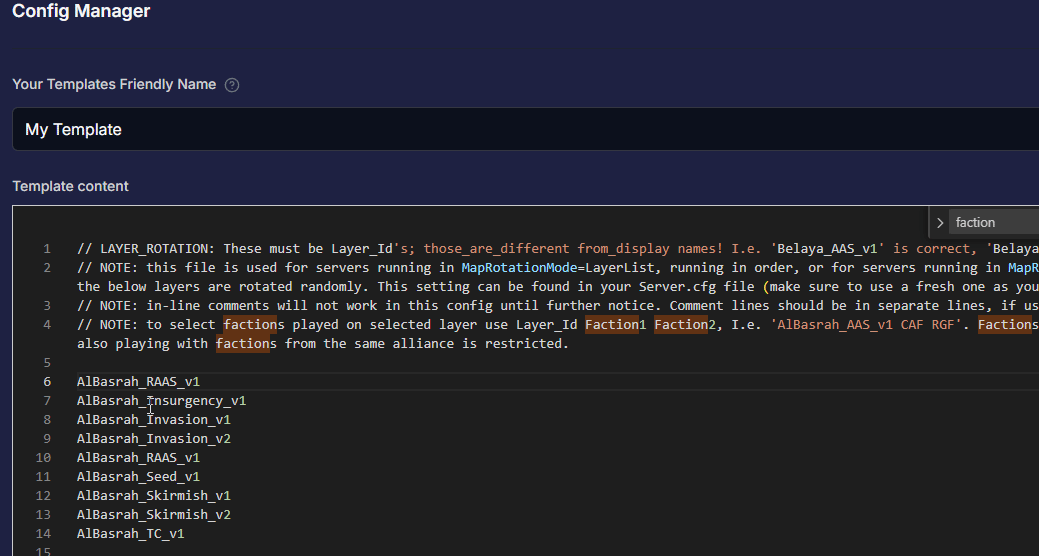Screen dimensions: 1039x556
Task: Click the Template content label
Action: (x=70, y=186)
